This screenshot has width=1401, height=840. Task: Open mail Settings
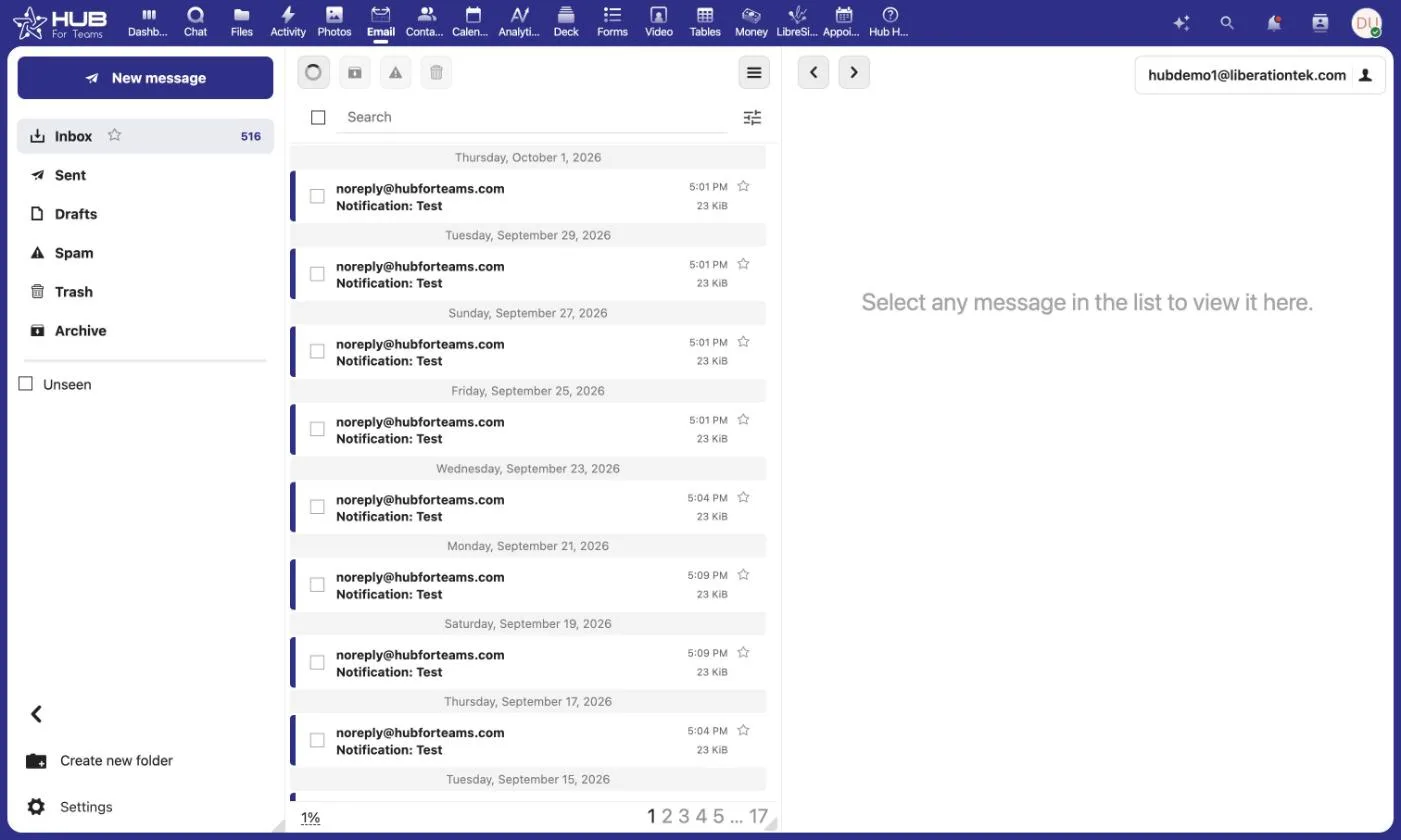tap(70, 807)
